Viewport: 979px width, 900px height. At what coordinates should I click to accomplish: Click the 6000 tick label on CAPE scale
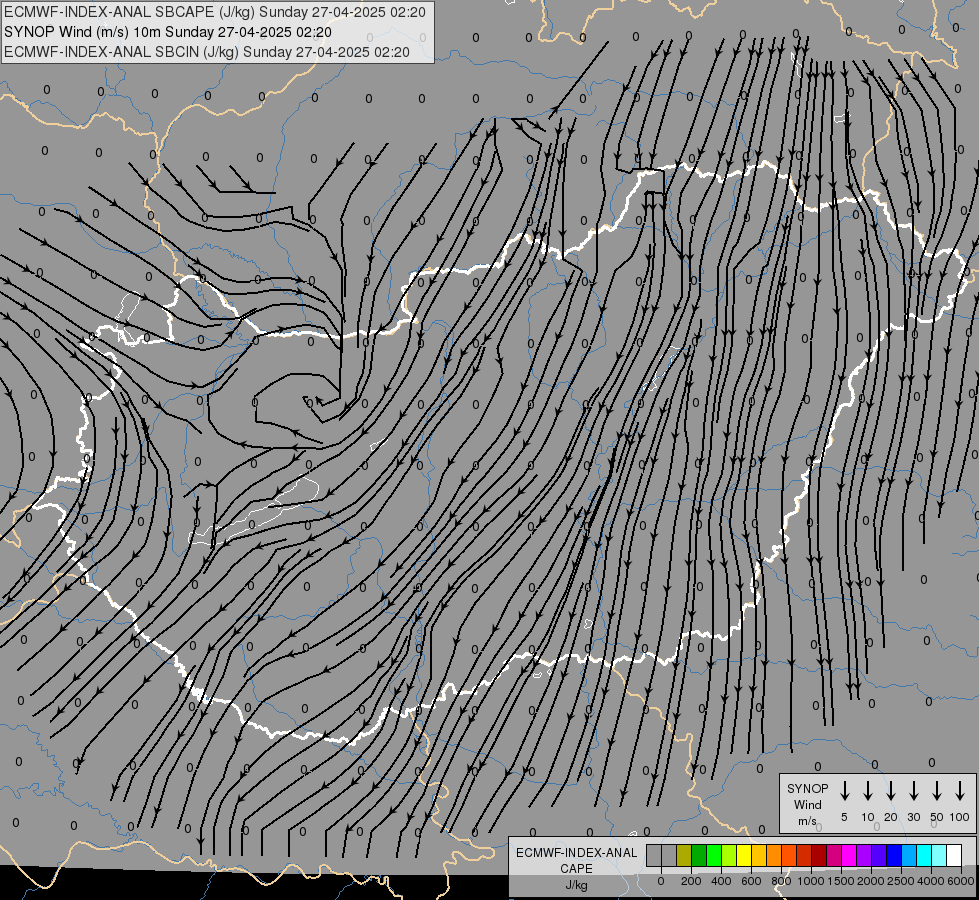click(x=961, y=881)
